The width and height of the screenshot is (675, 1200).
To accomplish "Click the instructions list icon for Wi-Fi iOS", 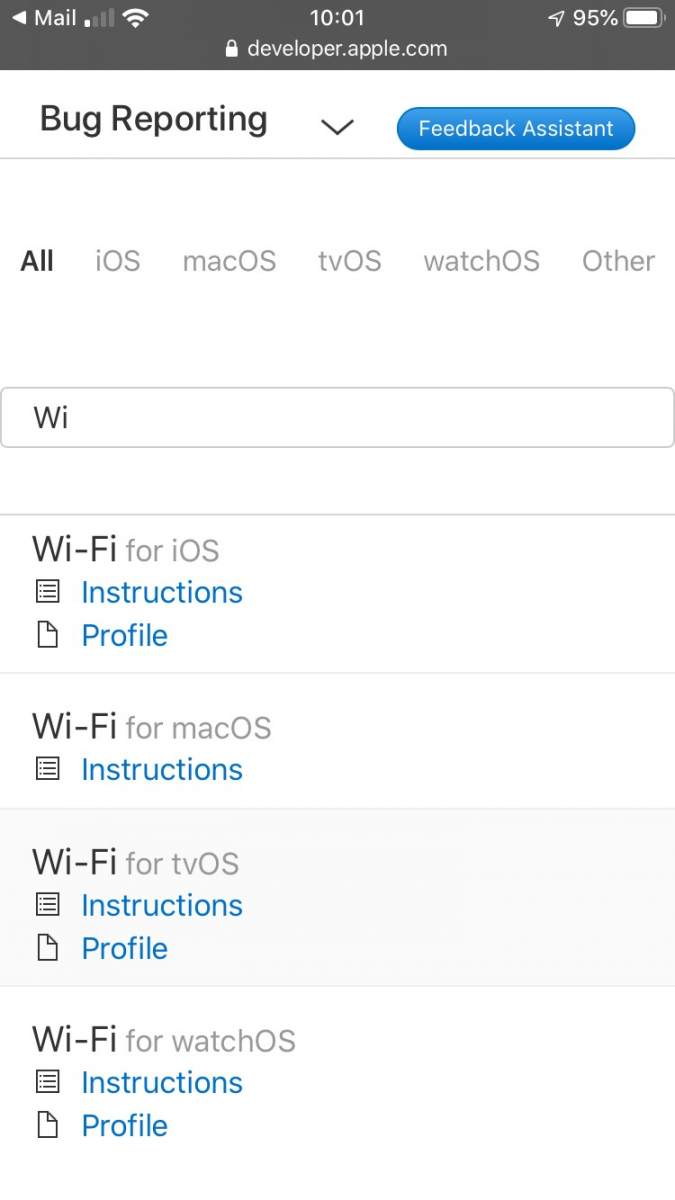I will (48, 592).
